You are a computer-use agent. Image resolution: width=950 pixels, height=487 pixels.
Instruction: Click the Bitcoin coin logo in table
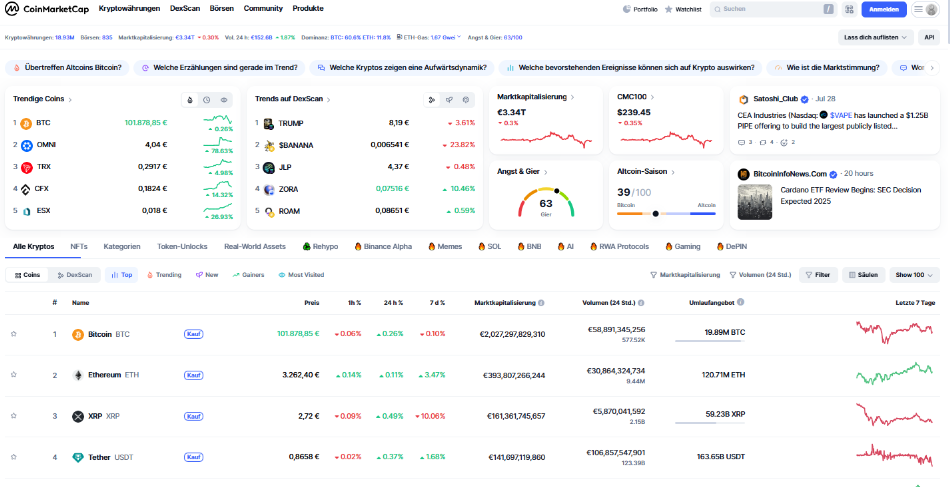pos(78,334)
